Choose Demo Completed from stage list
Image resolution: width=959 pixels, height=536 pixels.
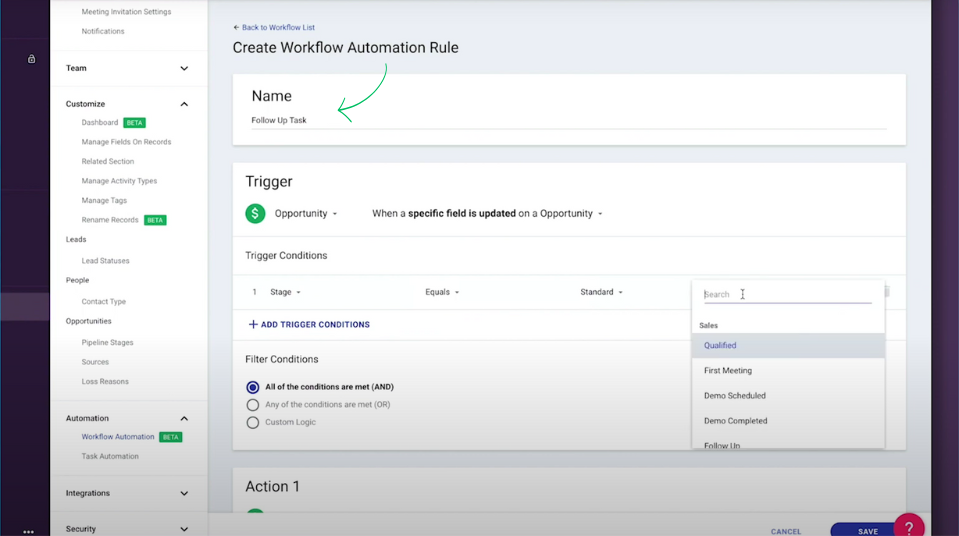tap(788, 420)
